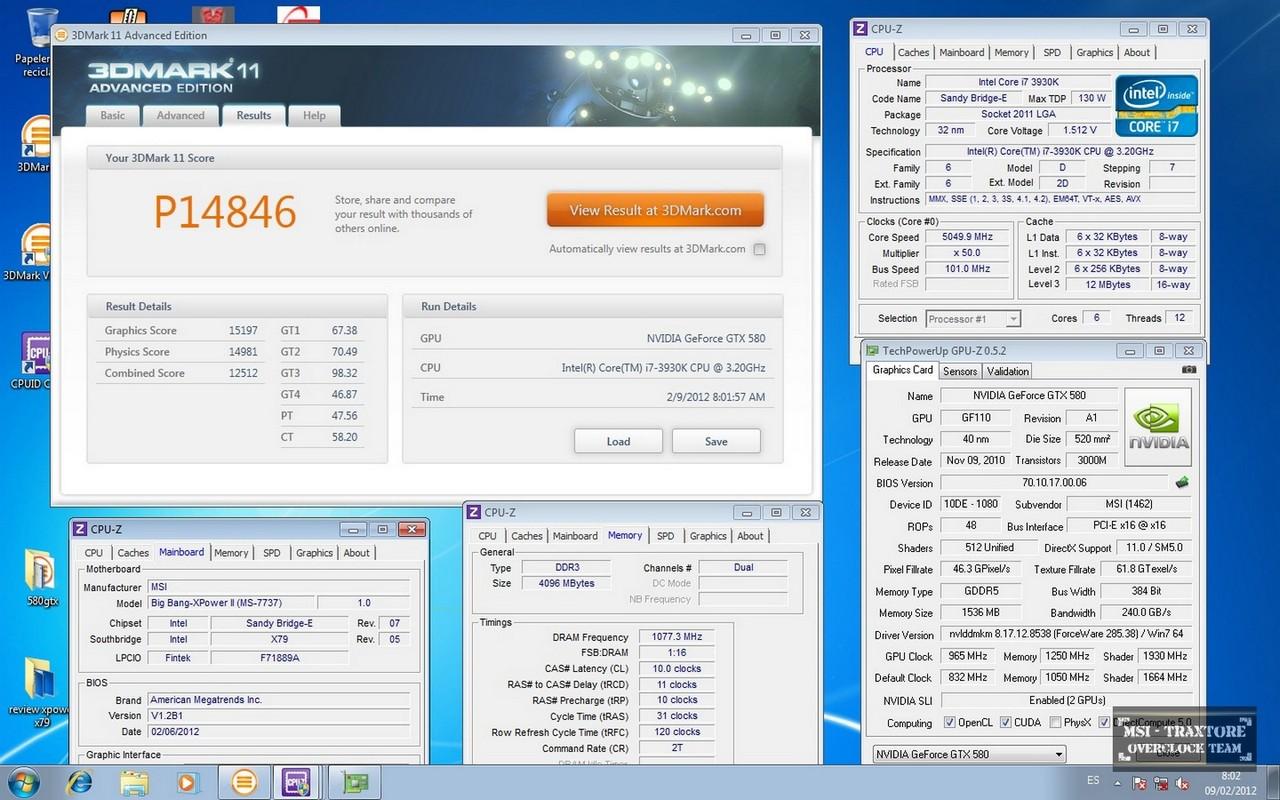The width and height of the screenshot is (1280, 800).
Task: Switch to CPU-Z via taskbar icon
Action: 297,782
